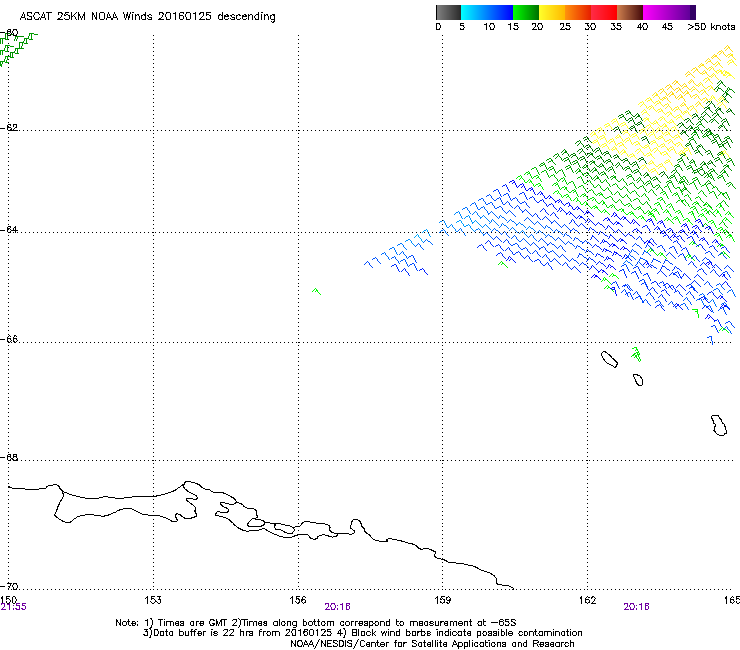
Task: Click the cyan 5-10 knots legend color
Action: click(x=474, y=12)
